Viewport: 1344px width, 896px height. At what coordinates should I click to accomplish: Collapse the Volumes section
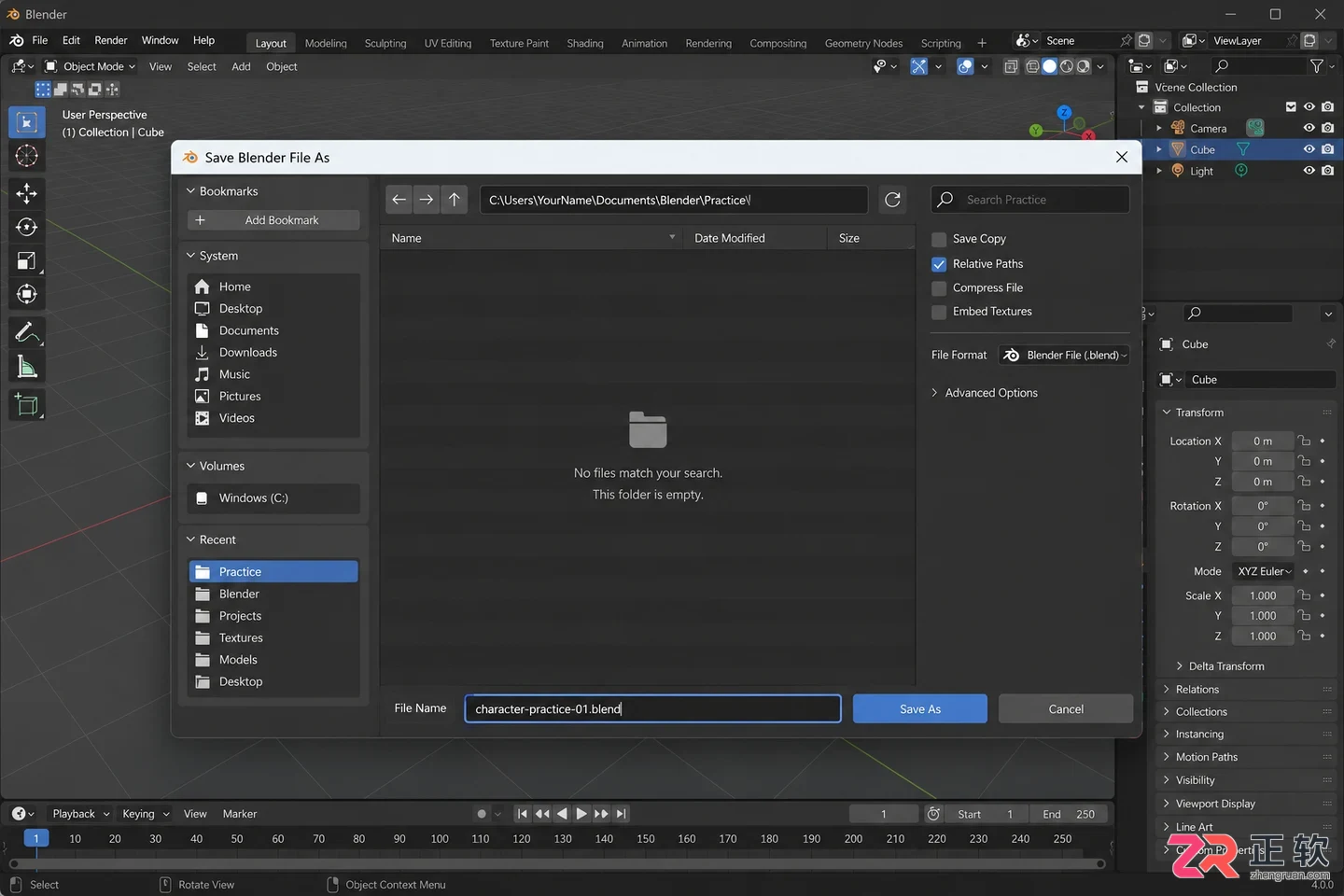coord(216,466)
